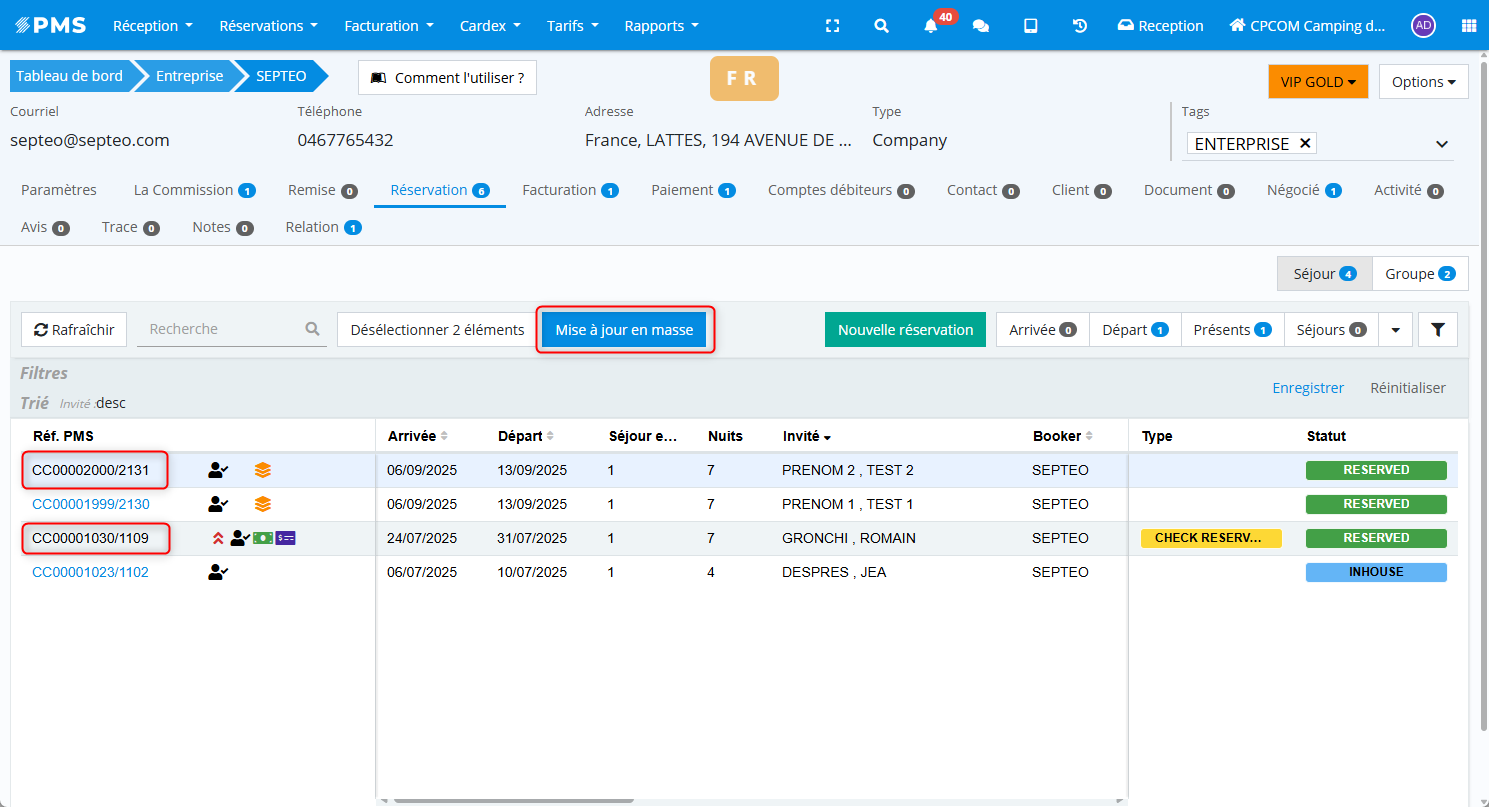Image resolution: width=1489 pixels, height=807 pixels.
Task: Open the chat messages icon
Action: pos(981,26)
